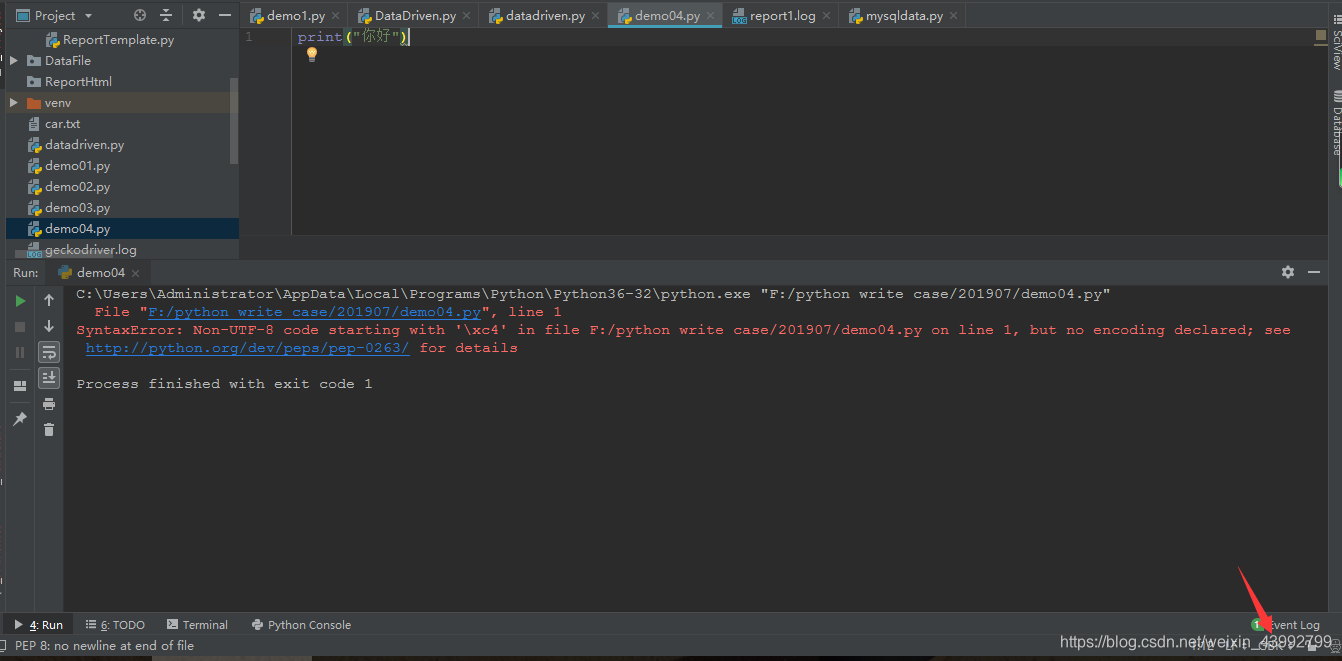Click the Stop process square icon
This screenshot has width=1342, height=661.
tap(20, 327)
